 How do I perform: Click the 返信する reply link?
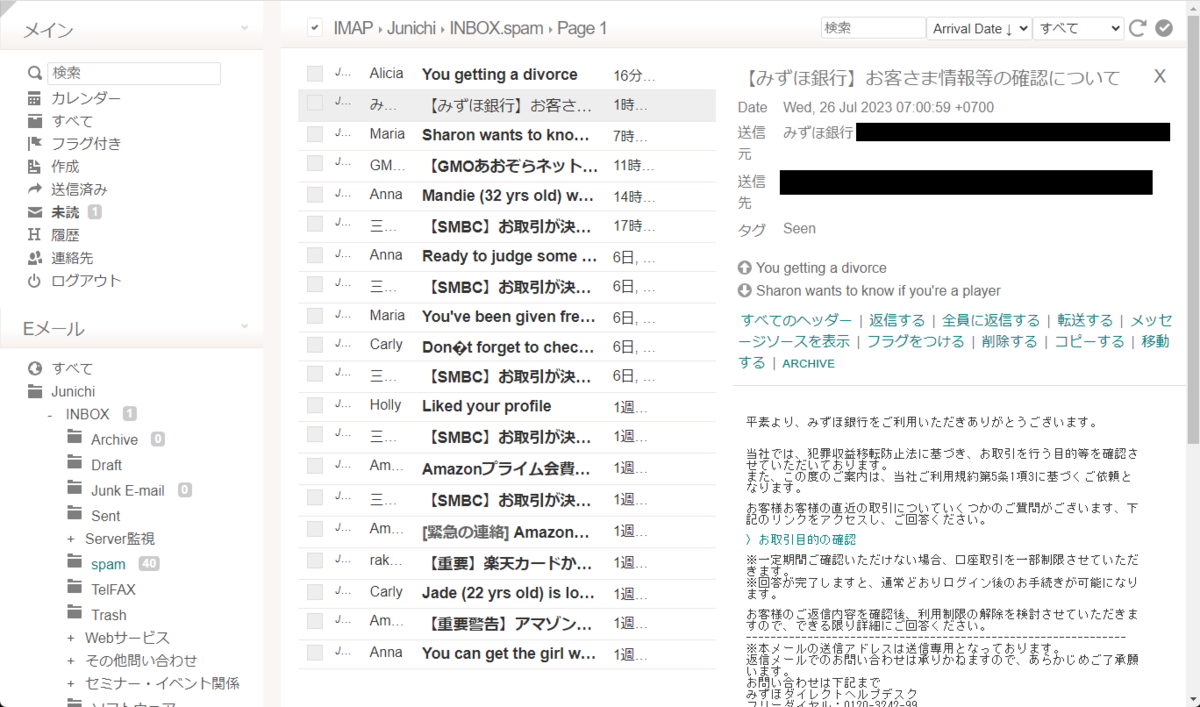pyautogui.click(x=897, y=320)
